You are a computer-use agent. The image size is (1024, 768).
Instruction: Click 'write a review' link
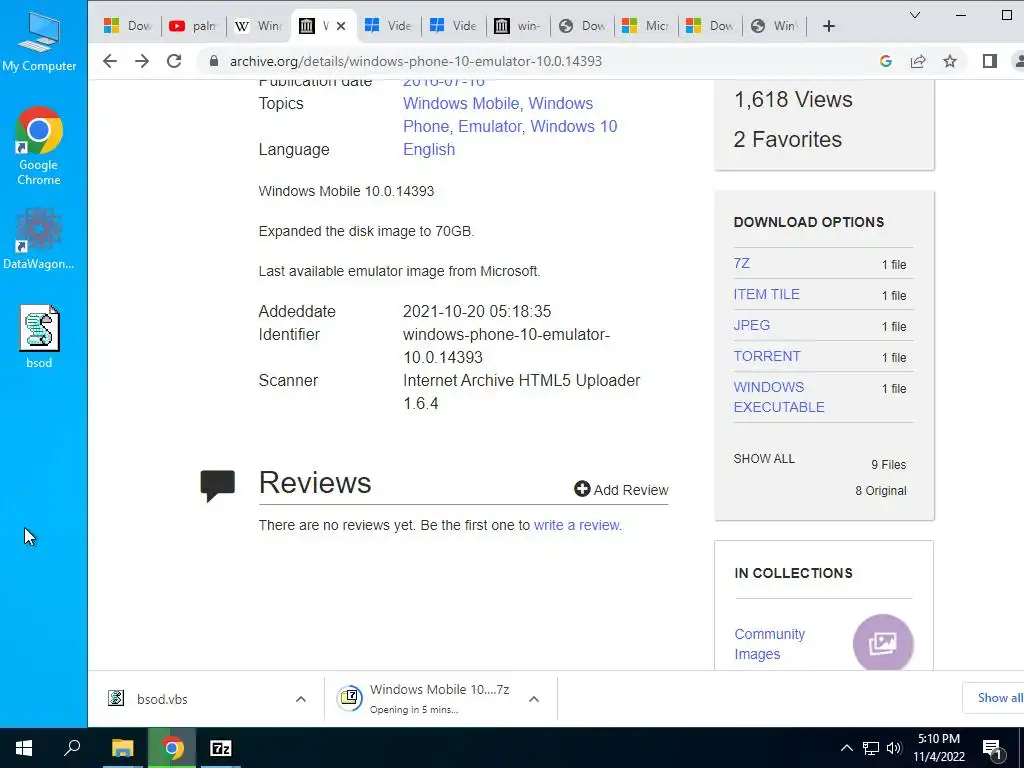577,526
